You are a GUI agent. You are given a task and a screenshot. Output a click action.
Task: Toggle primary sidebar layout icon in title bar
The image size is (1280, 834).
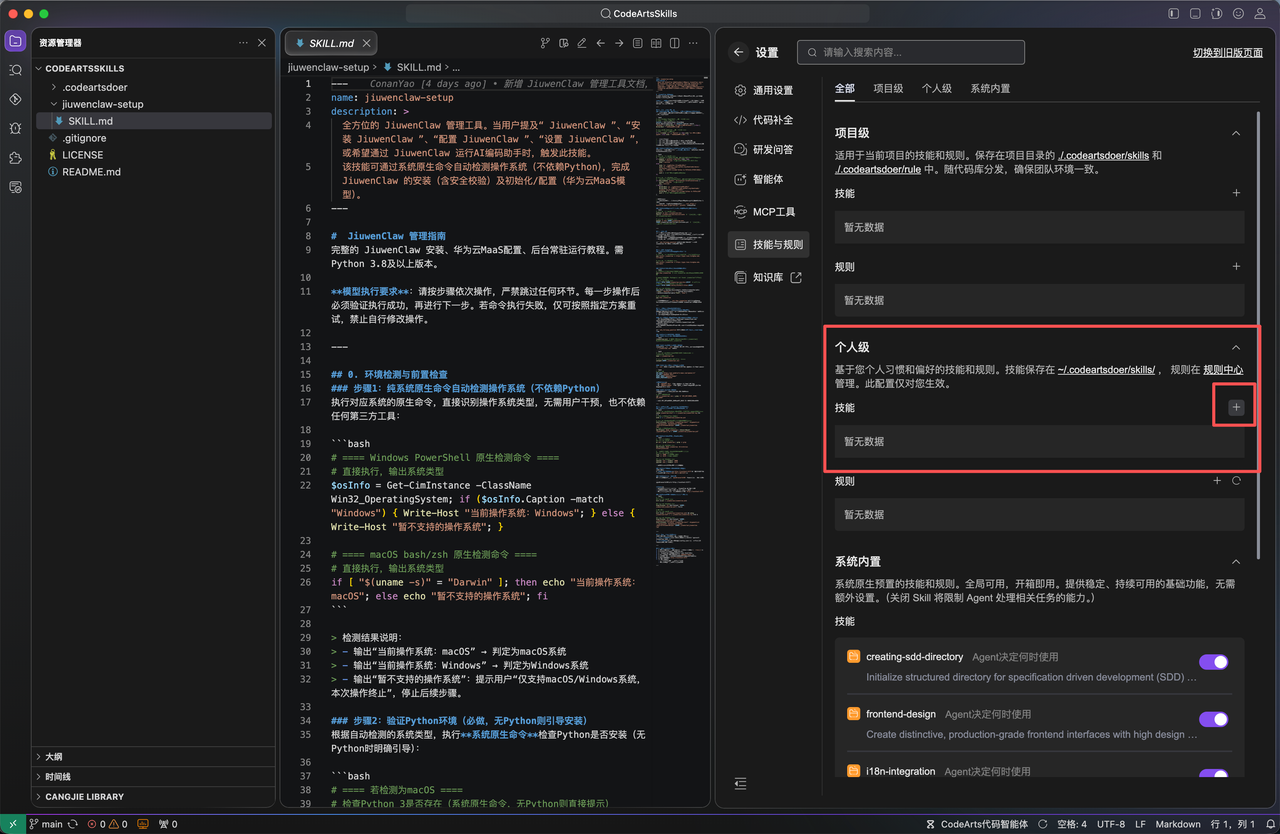click(1174, 13)
